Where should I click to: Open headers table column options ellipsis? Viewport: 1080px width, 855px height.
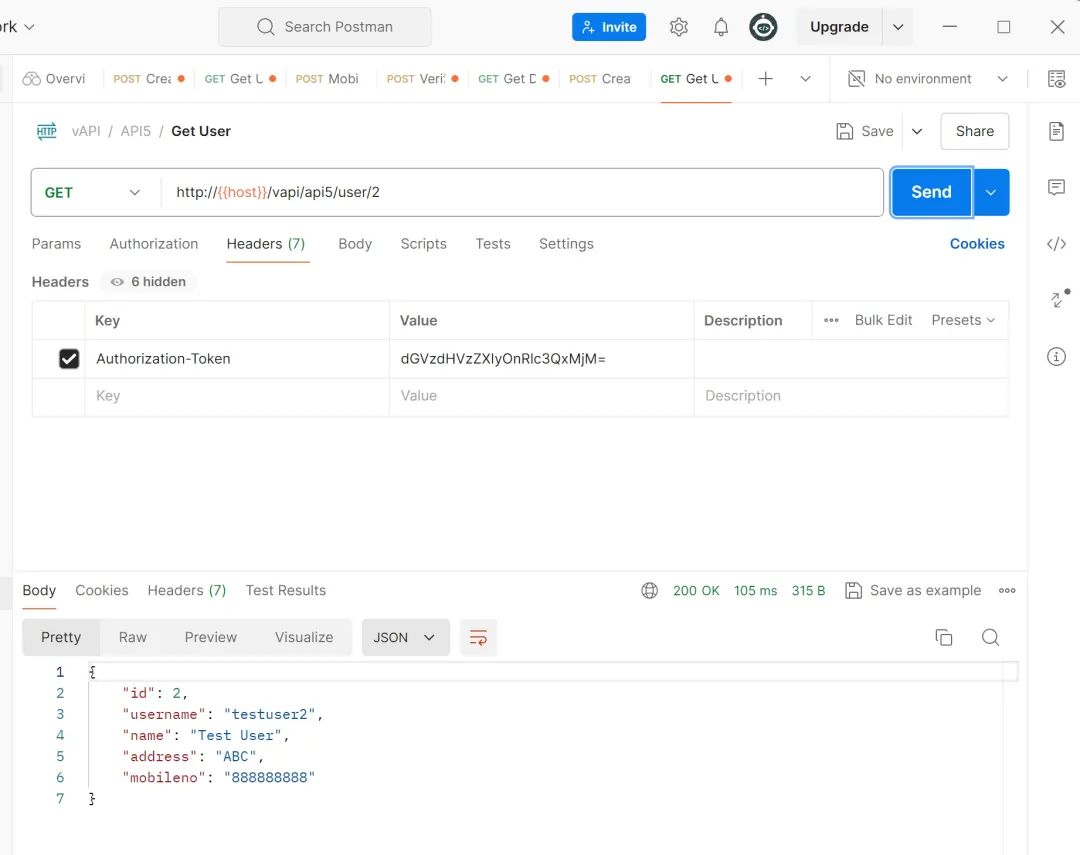point(831,320)
